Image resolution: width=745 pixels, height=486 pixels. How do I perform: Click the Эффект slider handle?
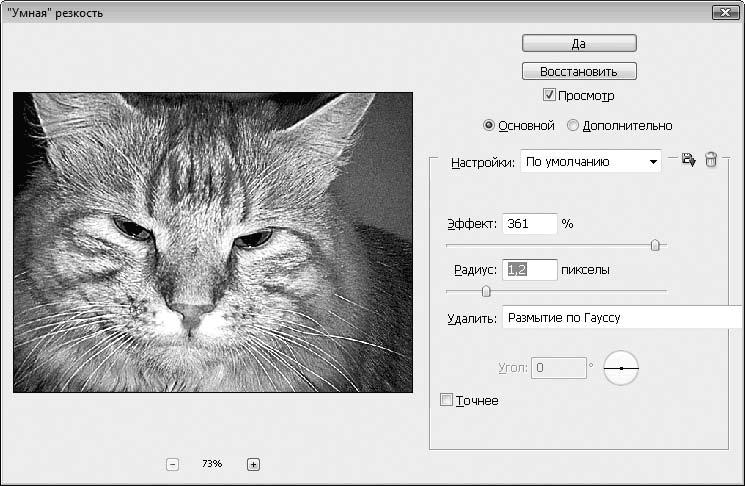coord(655,245)
